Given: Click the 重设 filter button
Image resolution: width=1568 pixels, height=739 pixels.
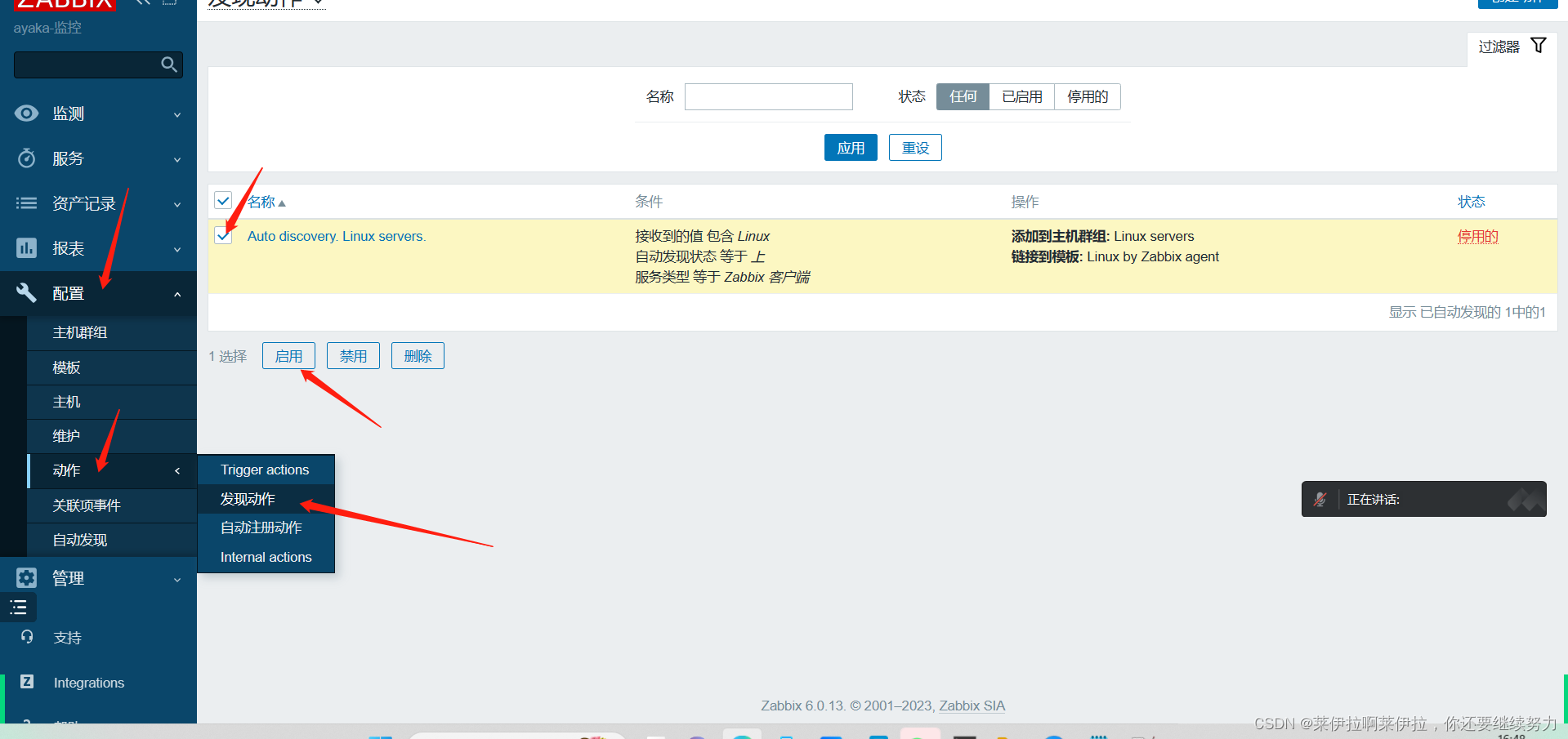Looking at the screenshot, I should 915,148.
